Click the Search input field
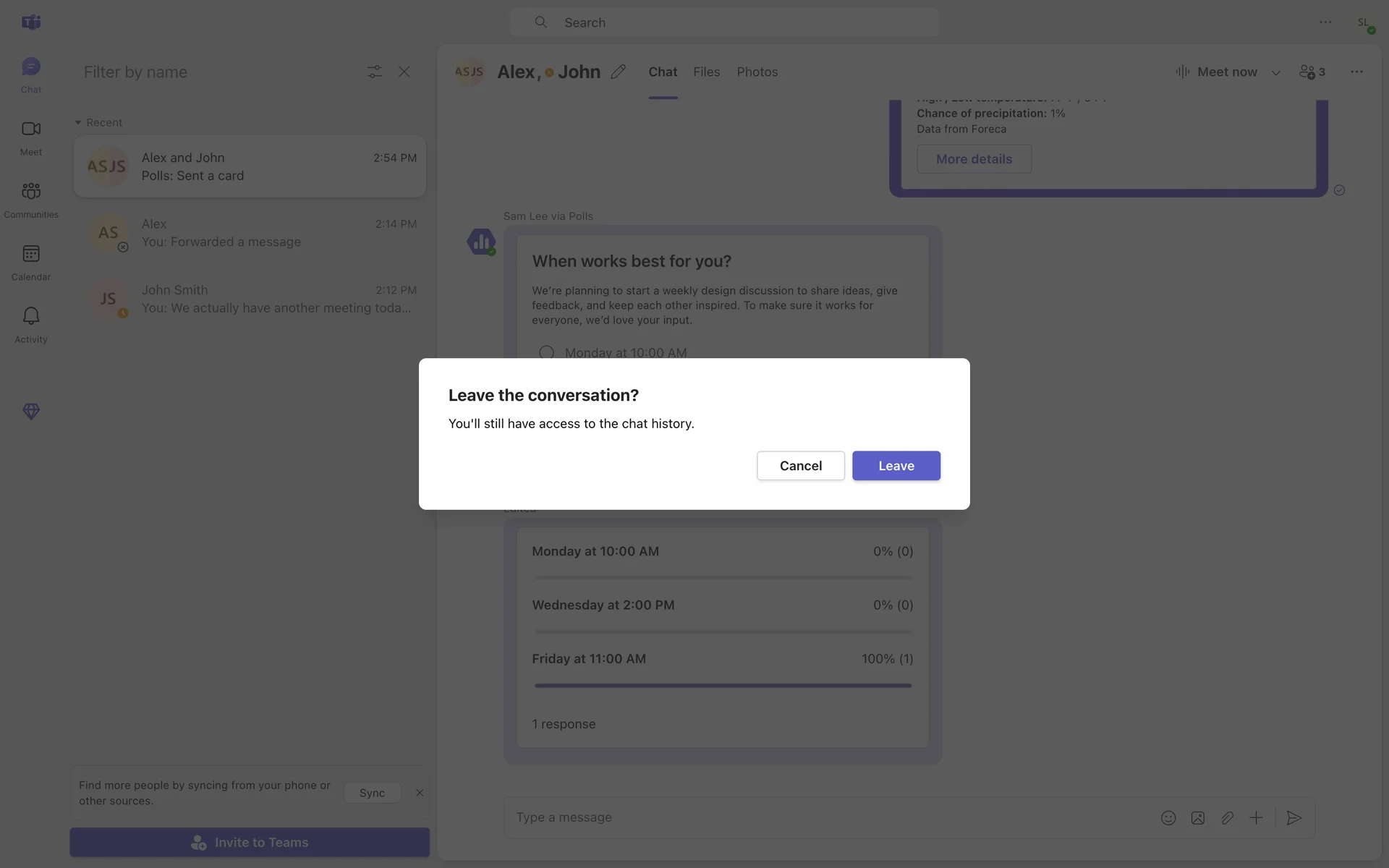Screen dimensions: 1389x868 (x=723, y=22)
